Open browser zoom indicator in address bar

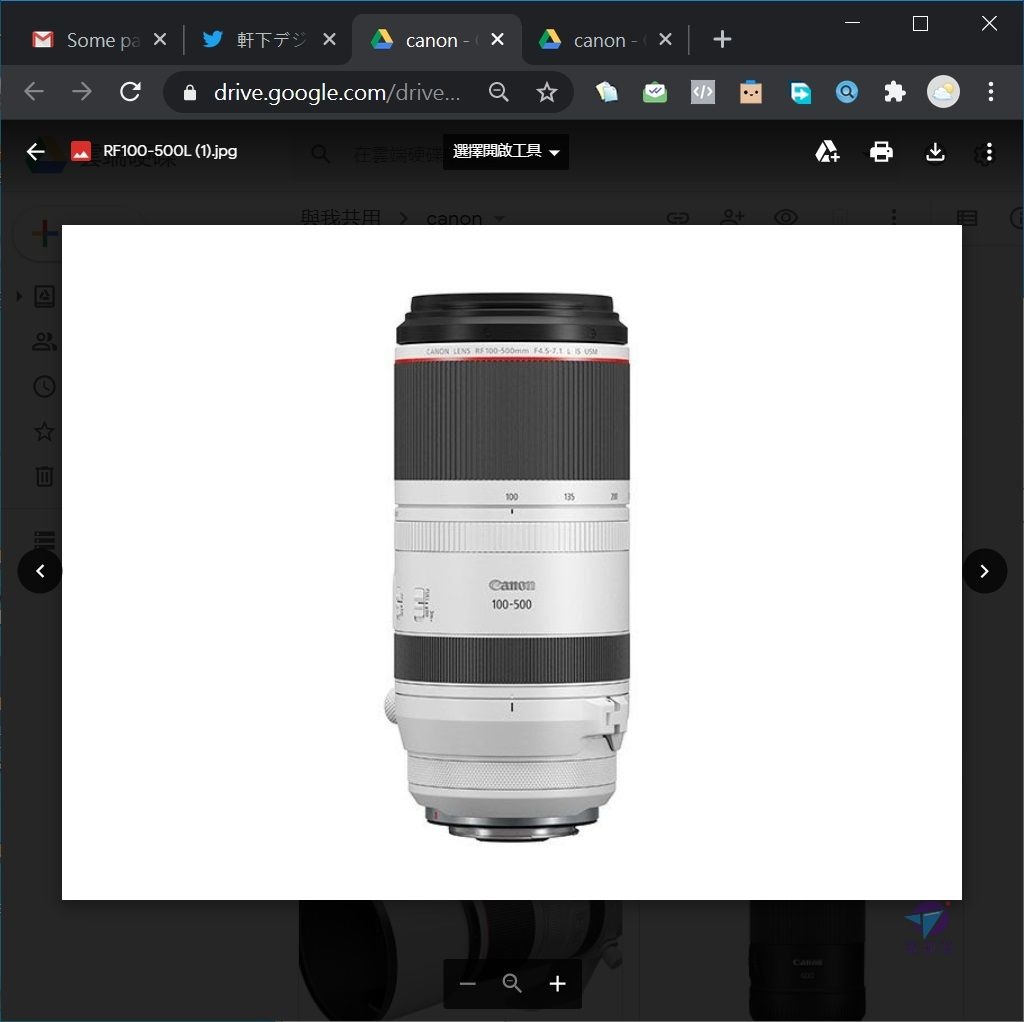(498, 92)
